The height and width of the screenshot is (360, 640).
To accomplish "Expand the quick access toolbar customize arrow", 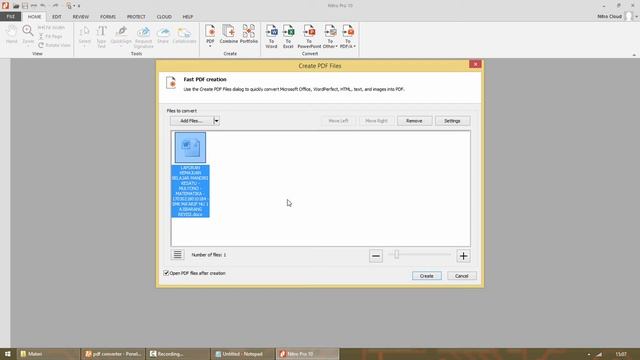I will tap(79, 6).
